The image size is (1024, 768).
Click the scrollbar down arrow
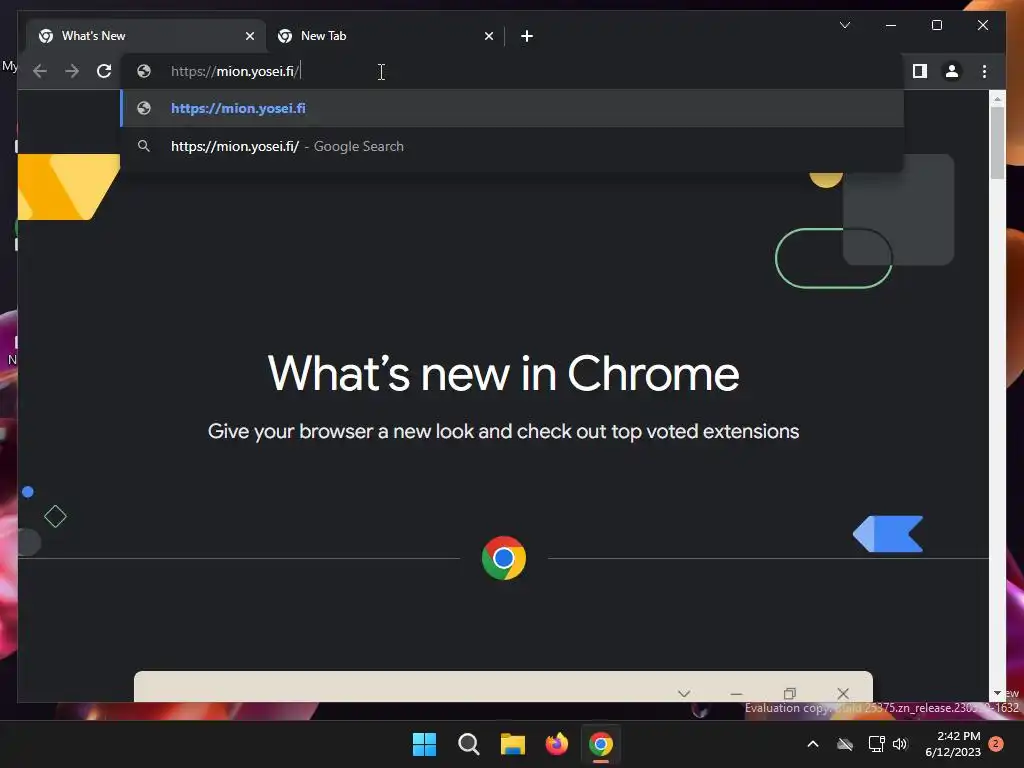(x=997, y=693)
